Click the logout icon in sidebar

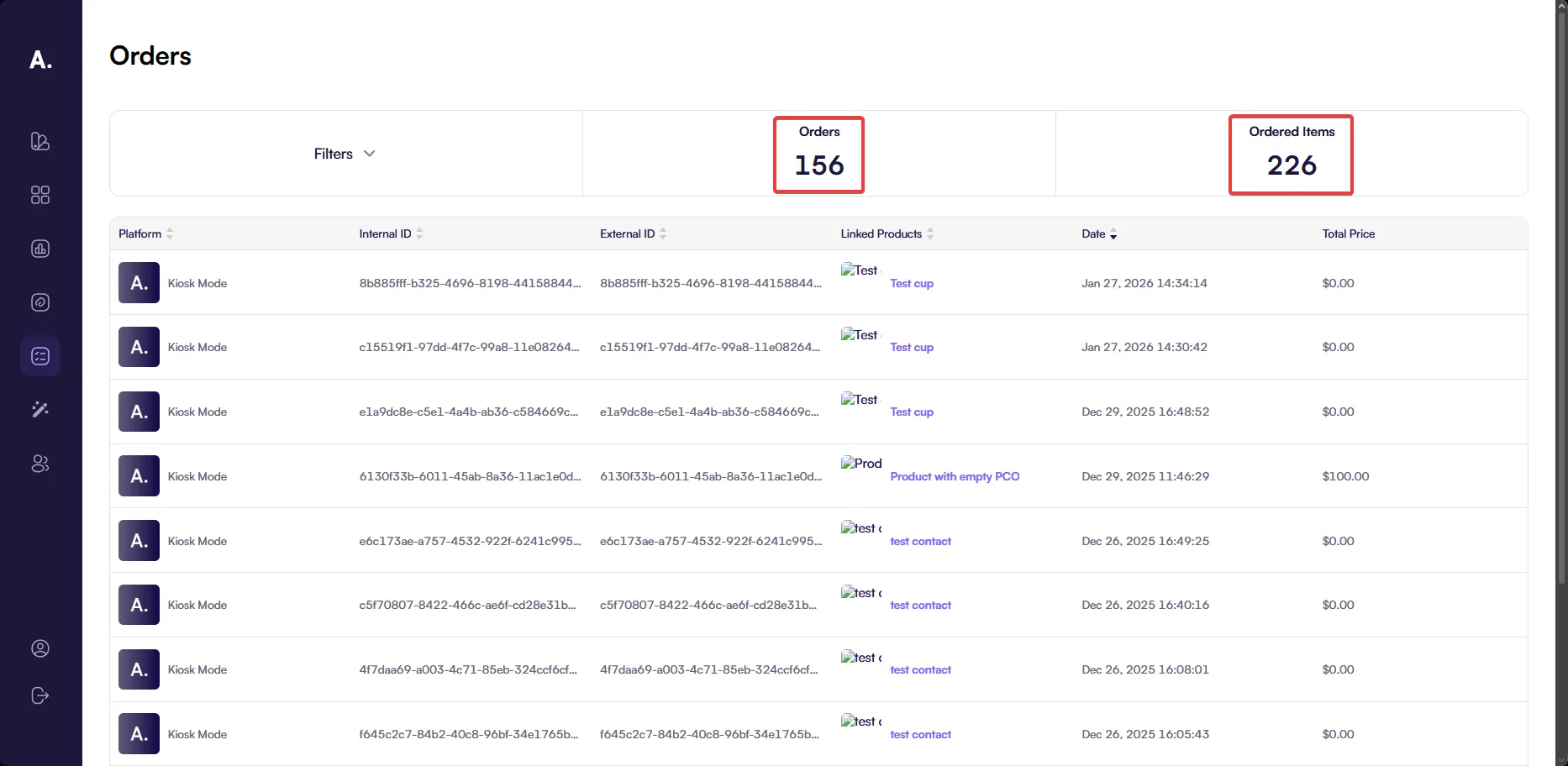tap(40, 695)
